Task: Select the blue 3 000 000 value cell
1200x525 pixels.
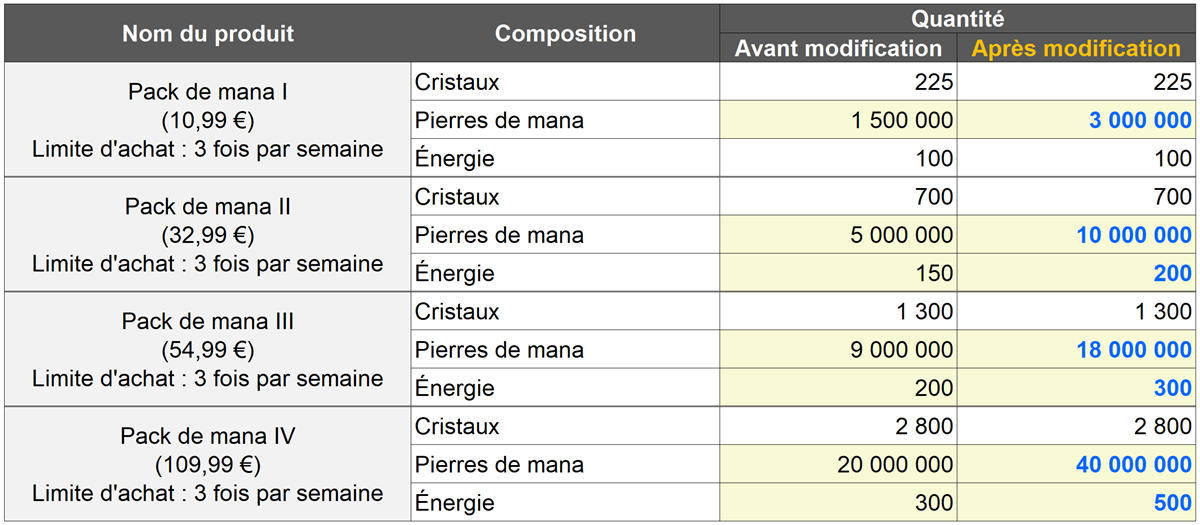Action: [x=1077, y=121]
